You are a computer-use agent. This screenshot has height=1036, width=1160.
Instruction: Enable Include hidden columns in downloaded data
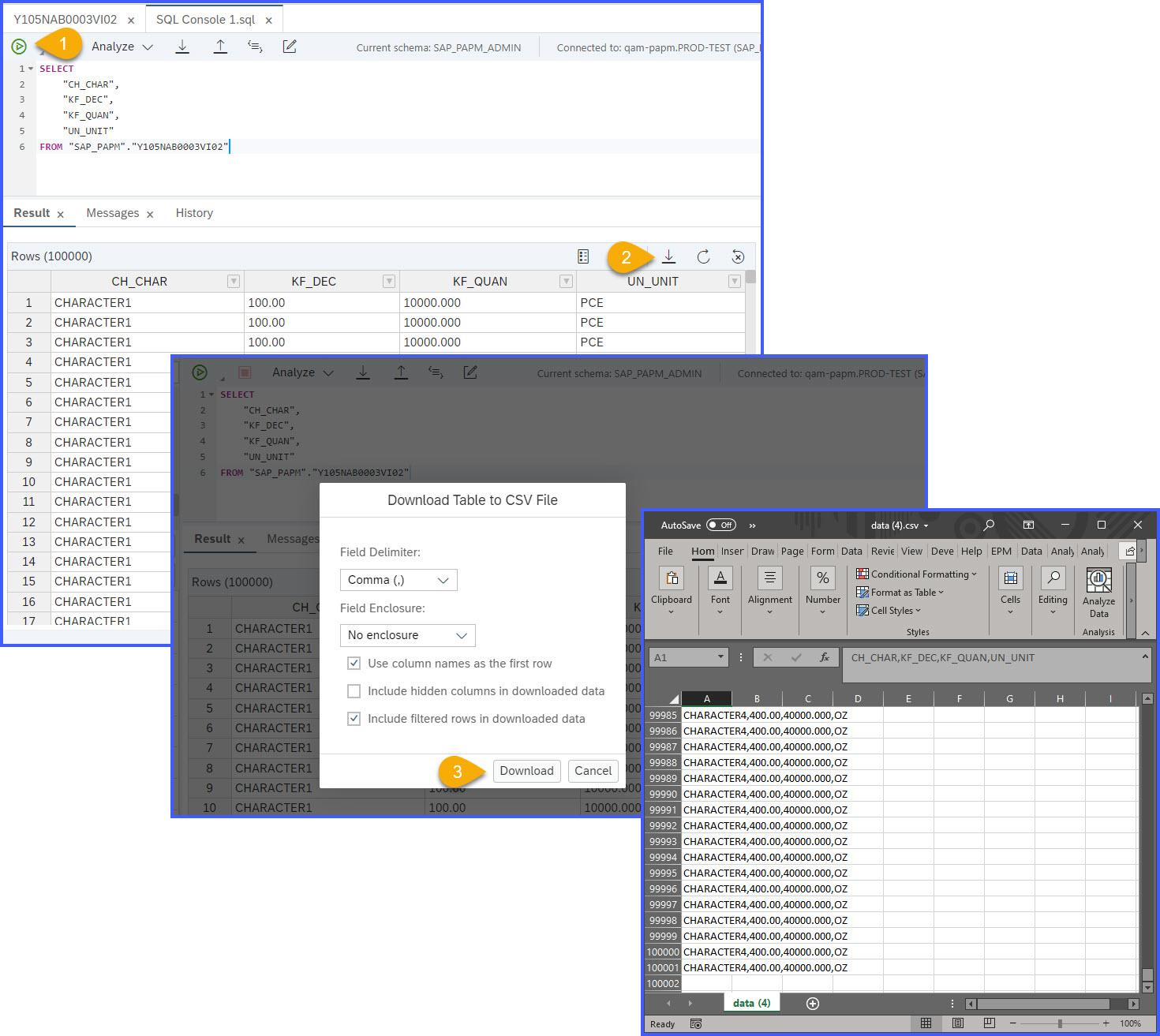pos(354,691)
